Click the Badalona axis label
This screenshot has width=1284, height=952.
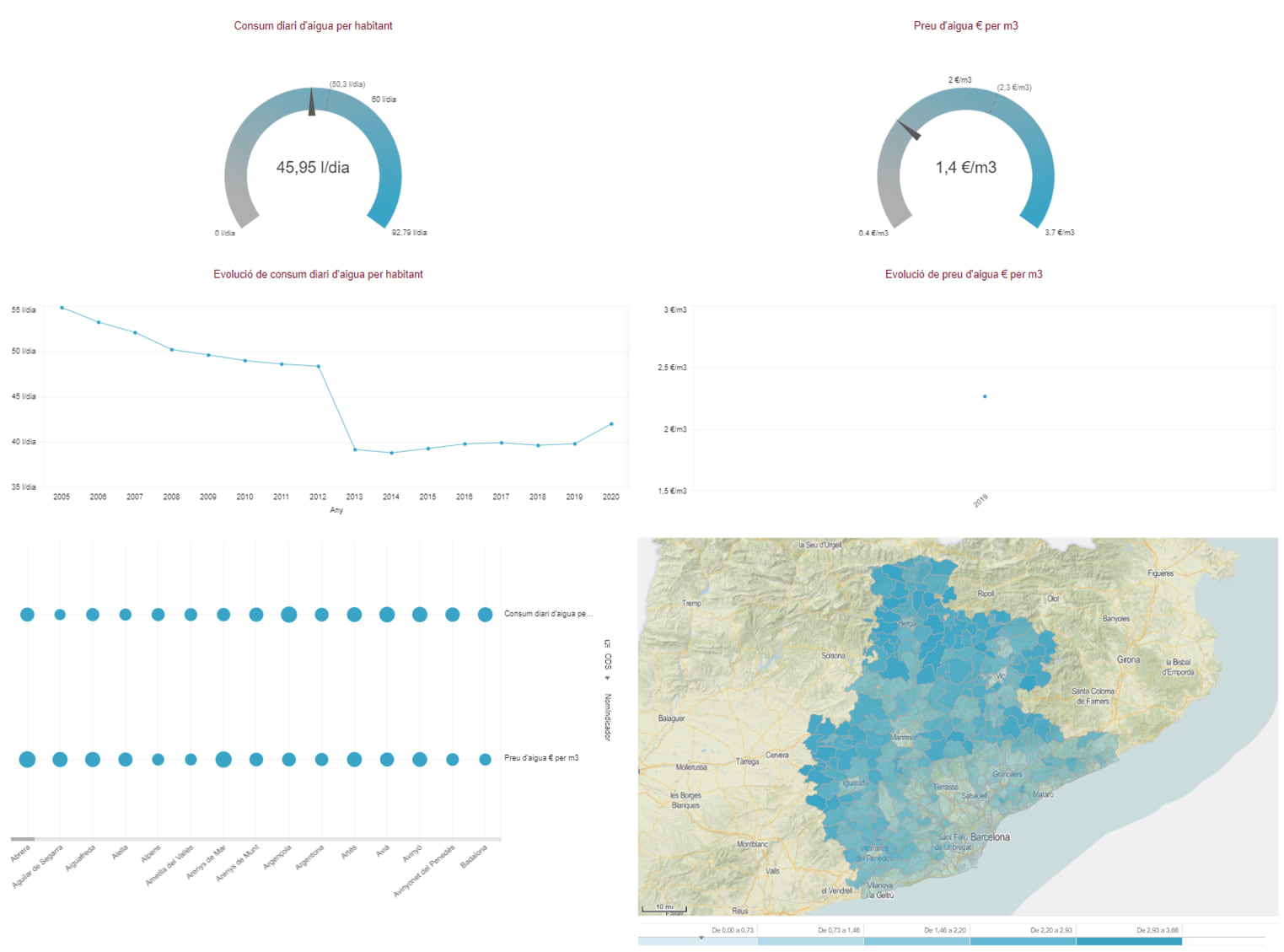point(474,856)
